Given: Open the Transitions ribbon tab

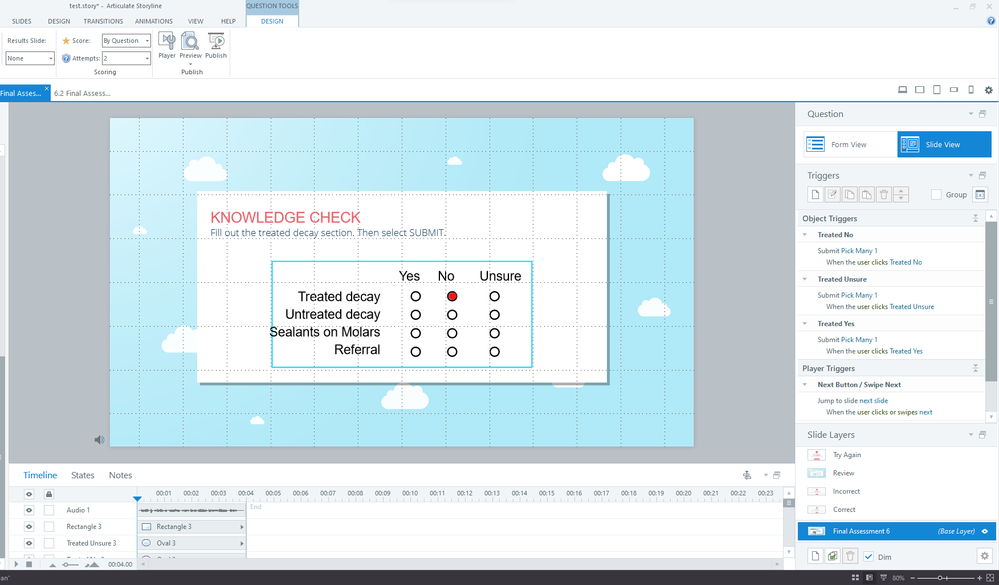Looking at the screenshot, I should pyautogui.click(x=103, y=21).
